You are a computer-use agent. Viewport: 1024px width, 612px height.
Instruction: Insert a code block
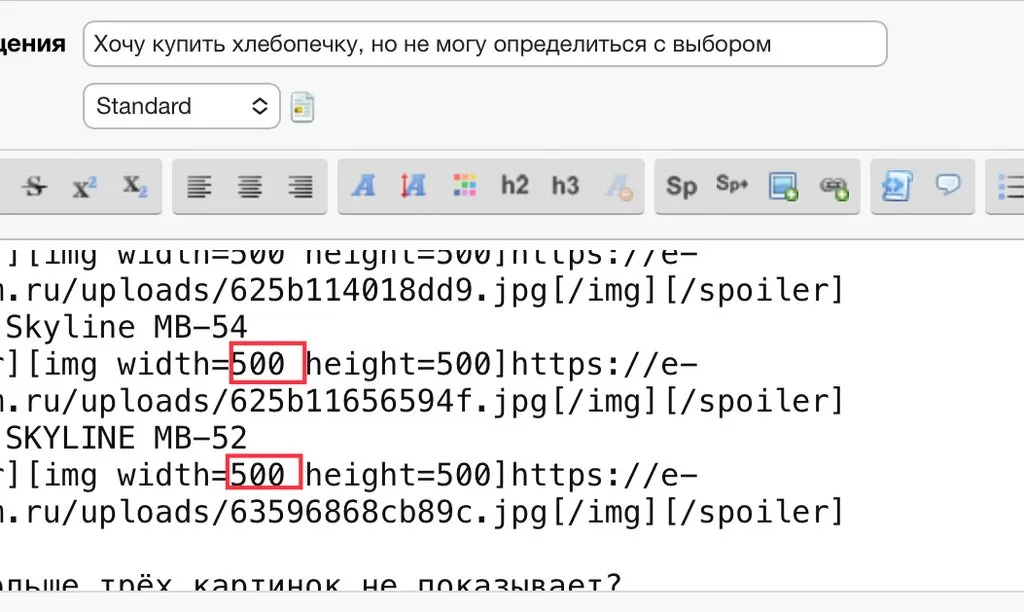(896, 186)
